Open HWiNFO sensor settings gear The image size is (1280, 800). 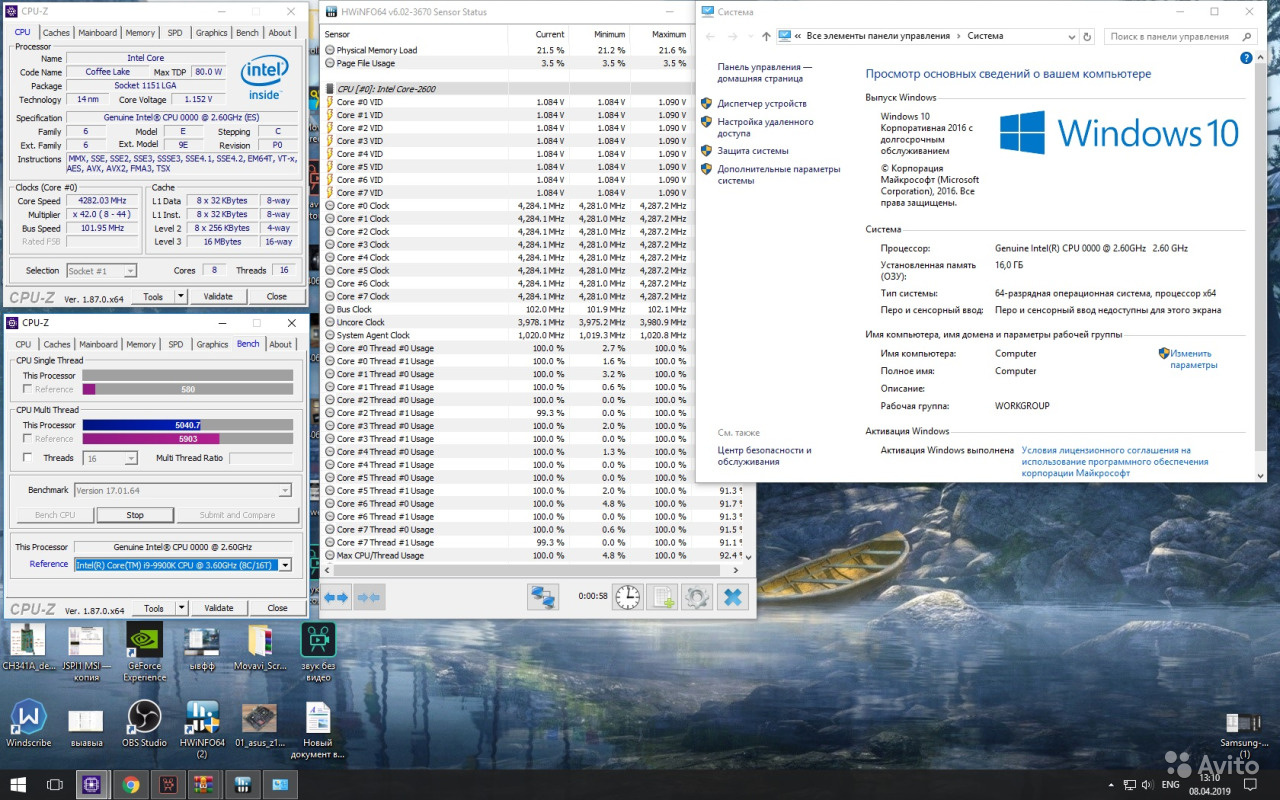tap(697, 597)
